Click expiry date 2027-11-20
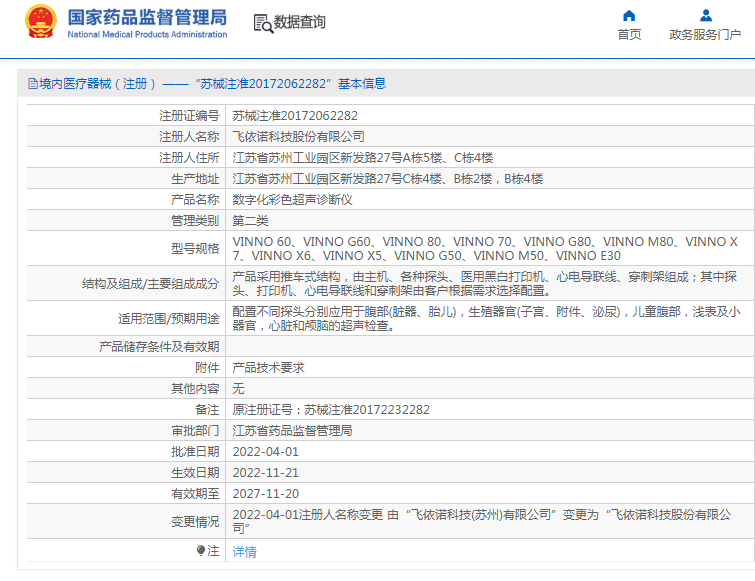Viewport: 755px width, 581px height. [x=266, y=494]
